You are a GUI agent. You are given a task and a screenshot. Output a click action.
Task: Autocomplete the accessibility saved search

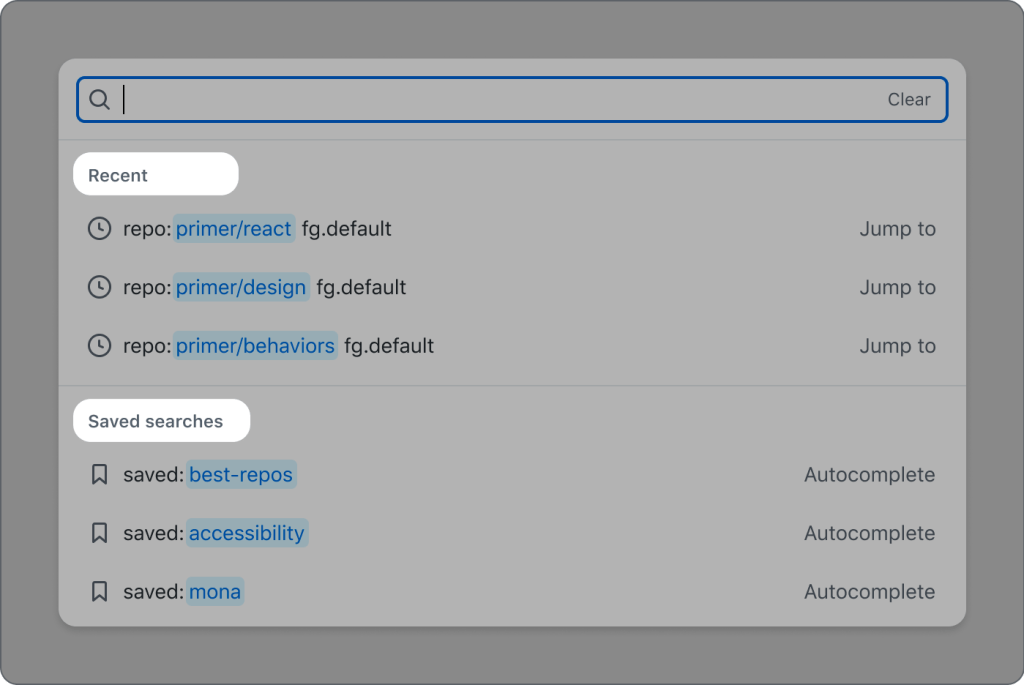coord(869,533)
